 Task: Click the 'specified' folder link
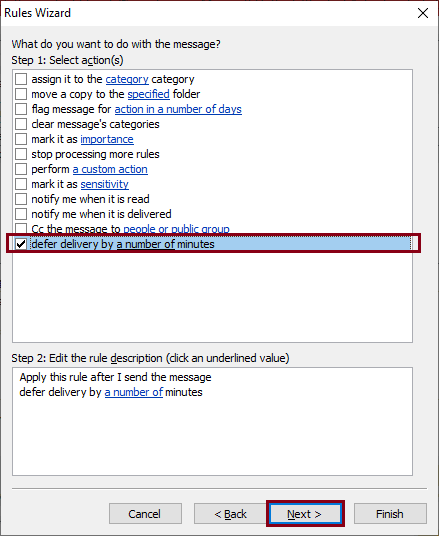tap(148, 94)
